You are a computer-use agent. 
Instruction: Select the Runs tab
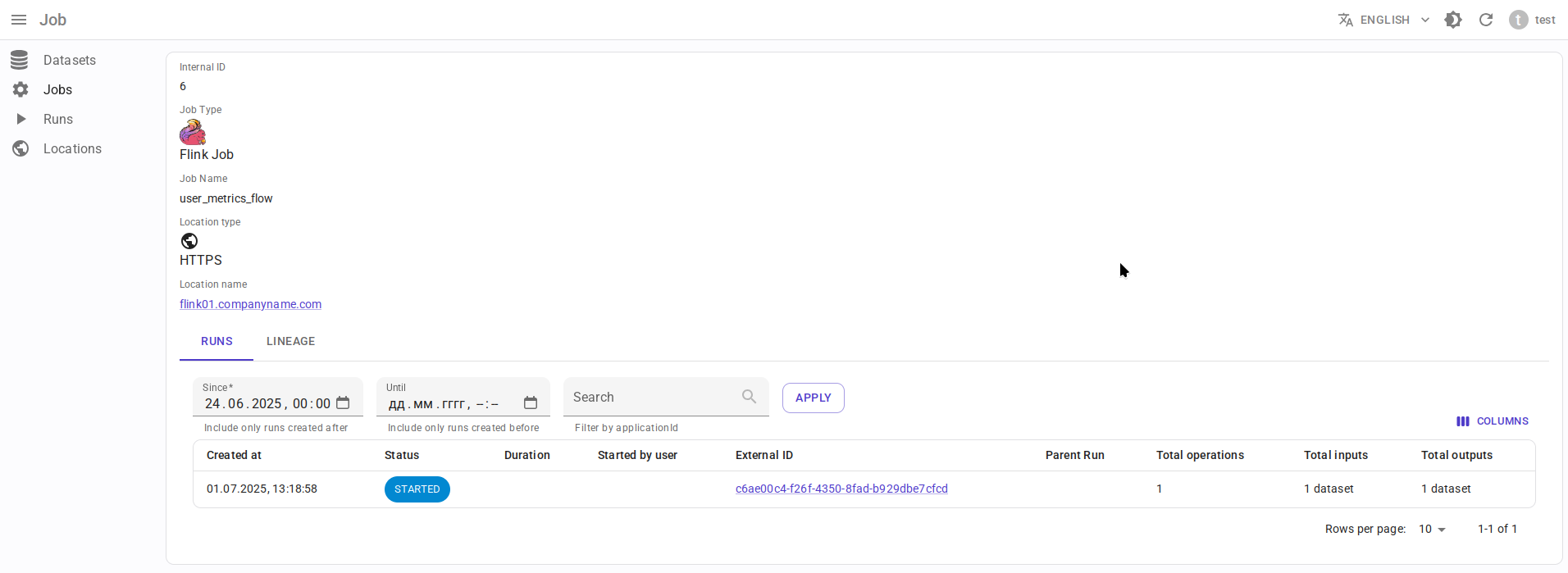click(217, 342)
